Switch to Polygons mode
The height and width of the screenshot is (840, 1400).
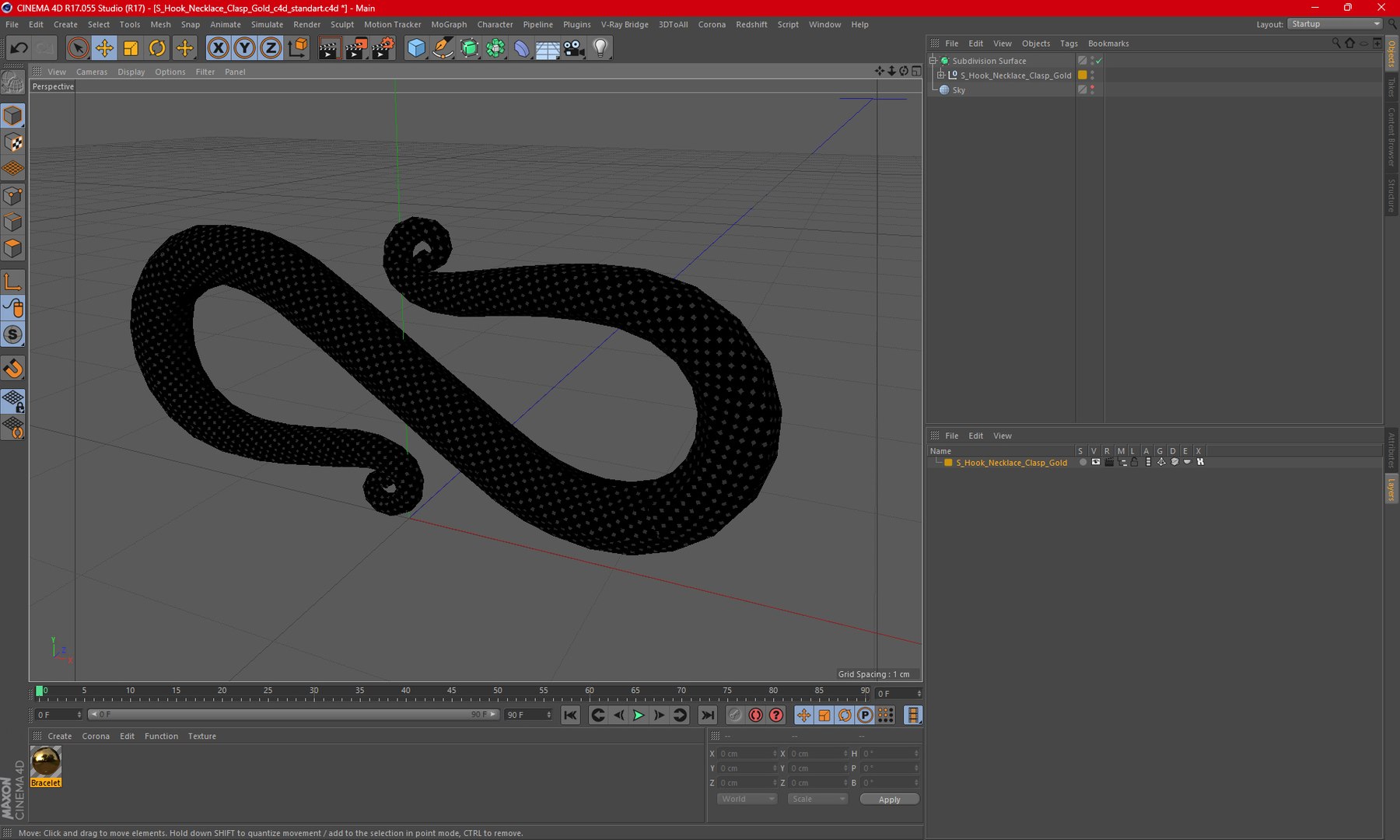tap(13, 248)
